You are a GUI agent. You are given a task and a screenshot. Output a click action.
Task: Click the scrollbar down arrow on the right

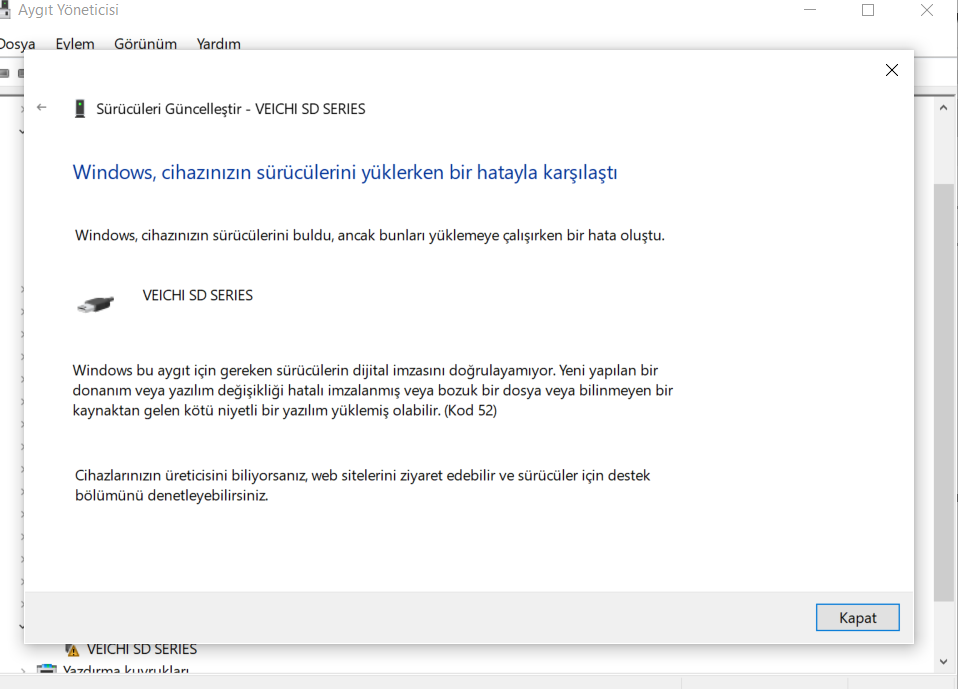click(943, 661)
